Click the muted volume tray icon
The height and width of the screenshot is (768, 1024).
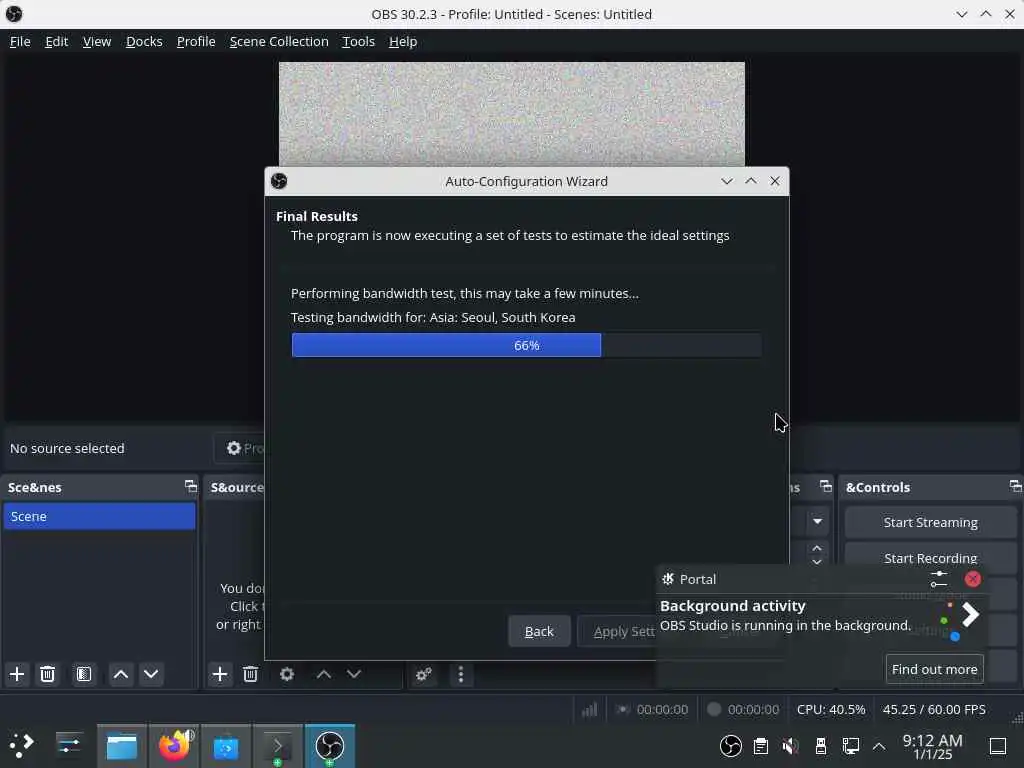(x=790, y=746)
